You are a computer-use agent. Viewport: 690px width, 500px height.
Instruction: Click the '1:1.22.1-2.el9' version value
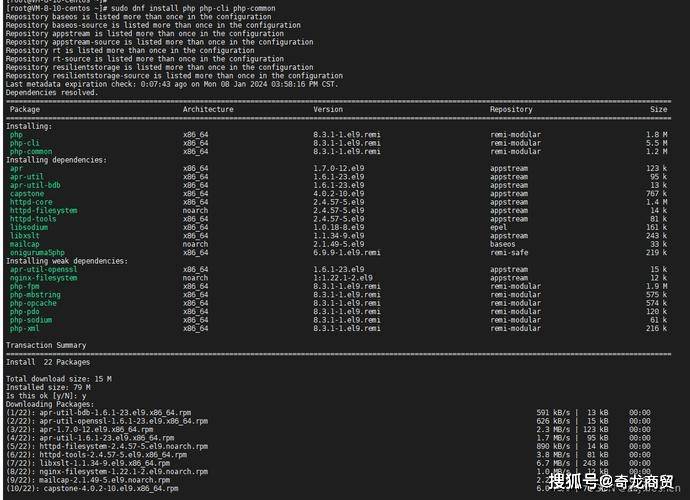point(343,278)
